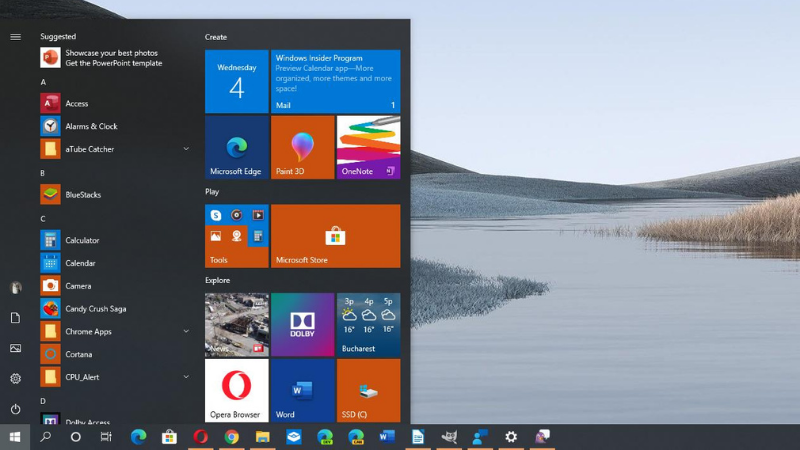Image resolution: width=800 pixels, height=450 pixels.
Task: Open GIMP from the taskbar
Action: pyautogui.click(x=449, y=437)
